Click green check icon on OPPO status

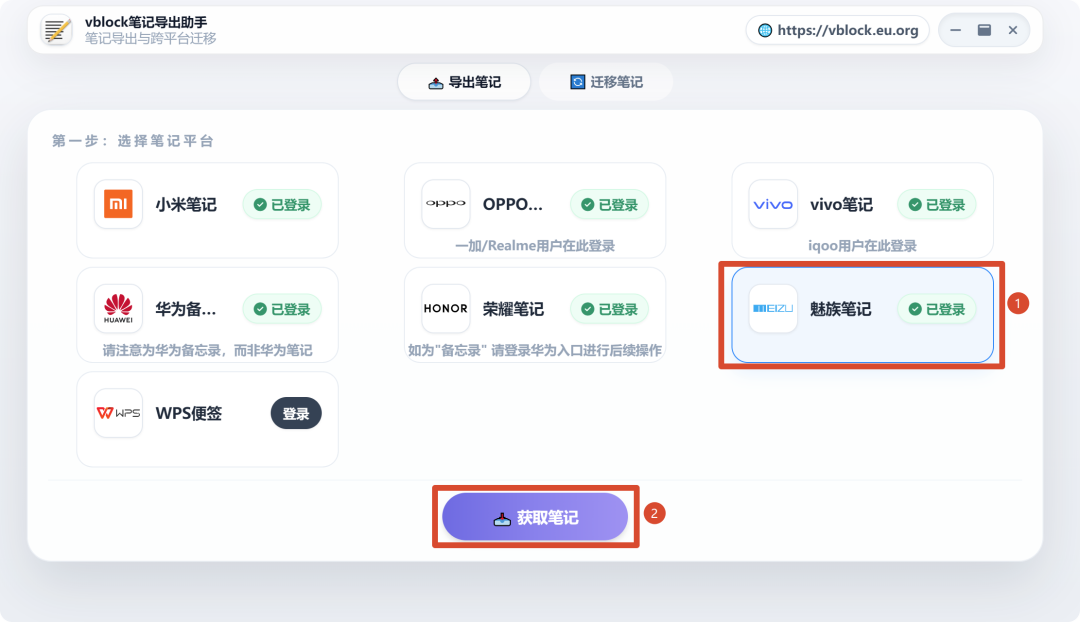(x=588, y=205)
